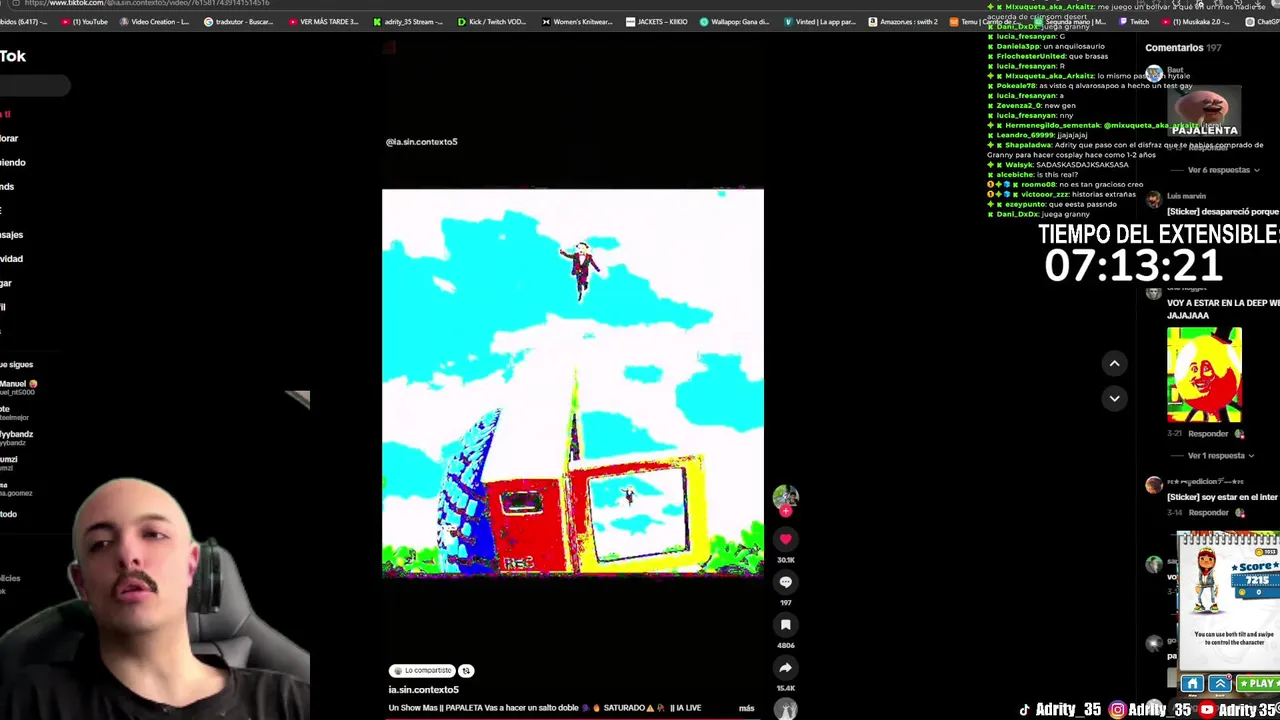Viewport: 1280px width, 720px height.
Task: Share the video with the arrow icon
Action: tap(785, 668)
